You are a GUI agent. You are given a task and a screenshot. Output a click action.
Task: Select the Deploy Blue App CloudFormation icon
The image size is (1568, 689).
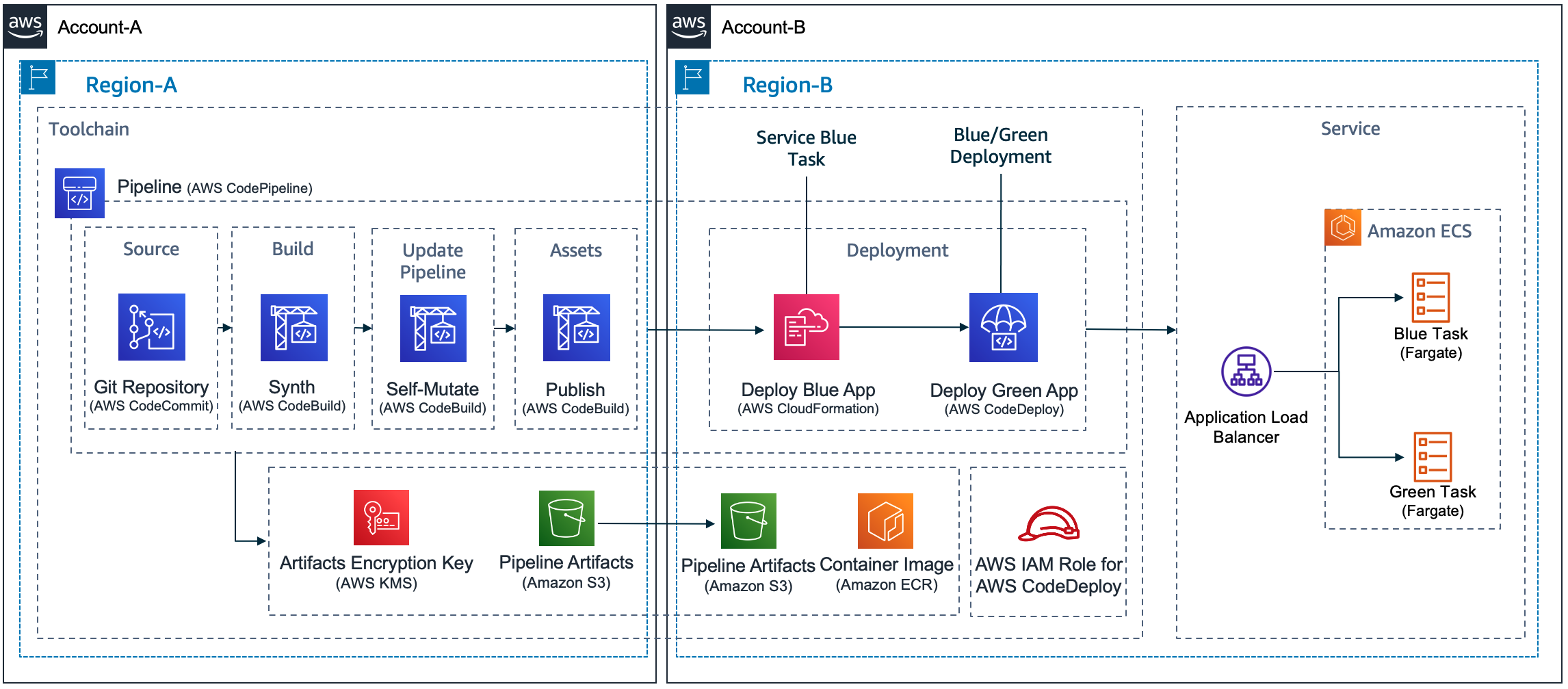(x=806, y=327)
